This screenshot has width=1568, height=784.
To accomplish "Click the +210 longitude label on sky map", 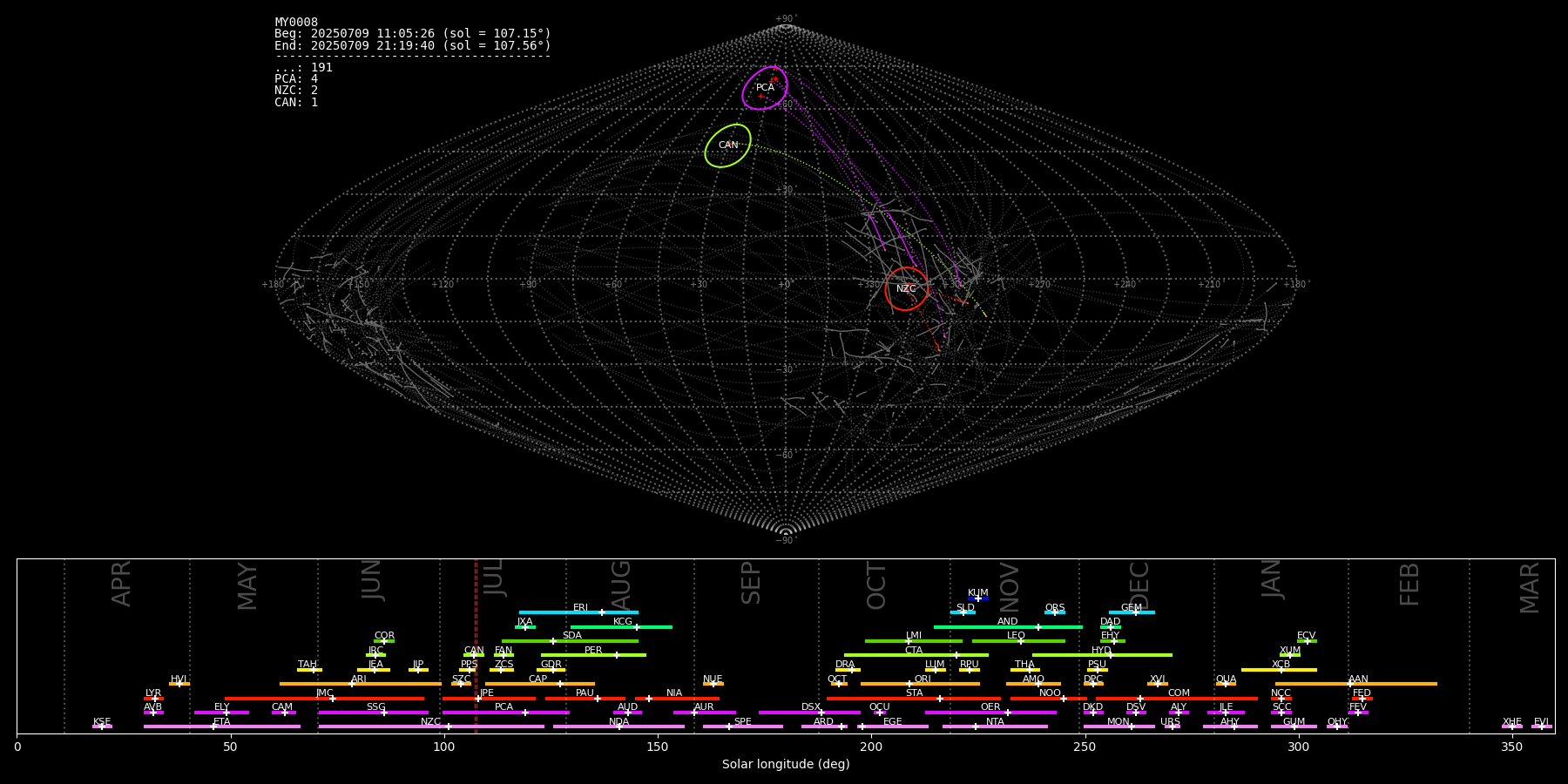I will click(x=1209, y=284).
